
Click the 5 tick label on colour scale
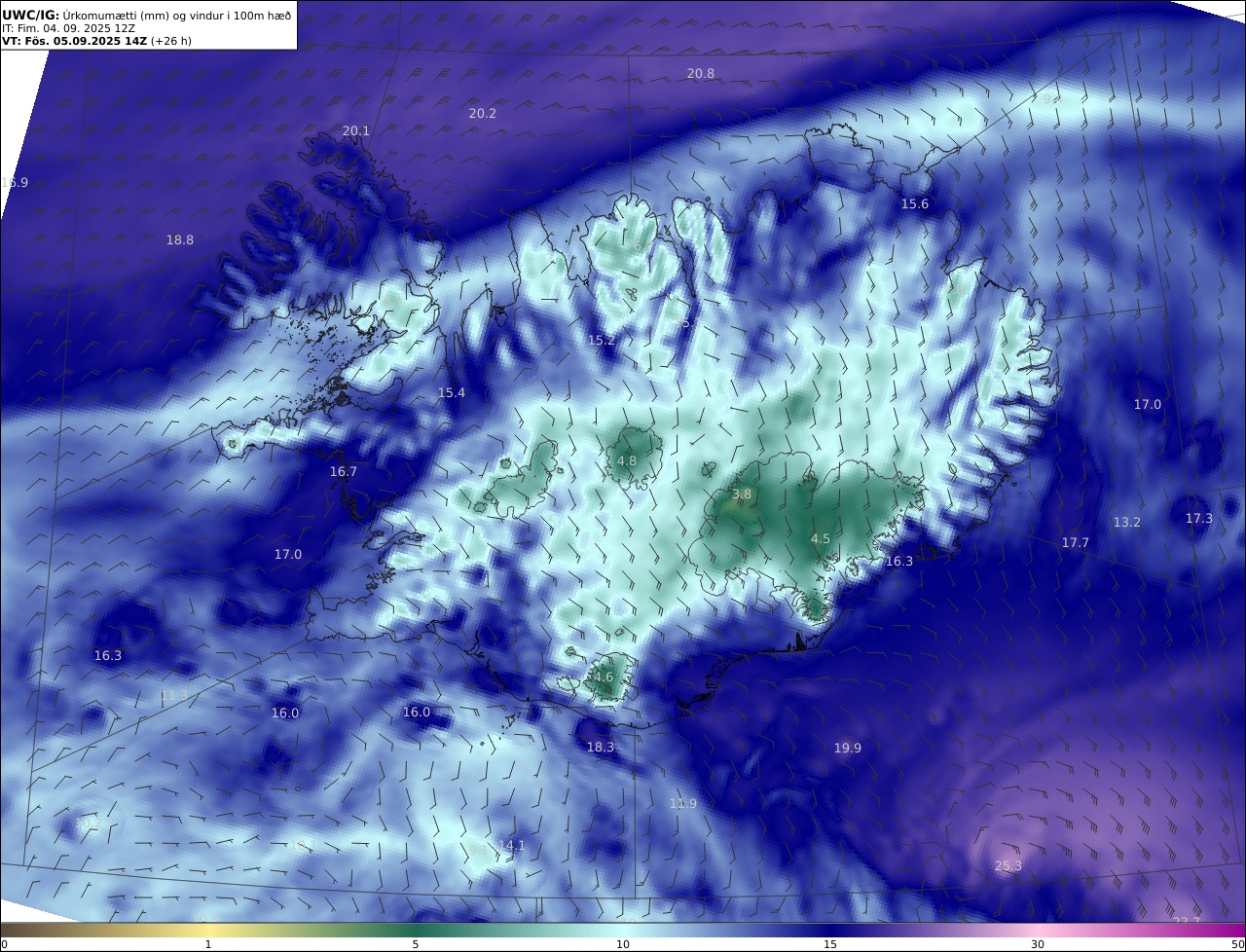416,944
